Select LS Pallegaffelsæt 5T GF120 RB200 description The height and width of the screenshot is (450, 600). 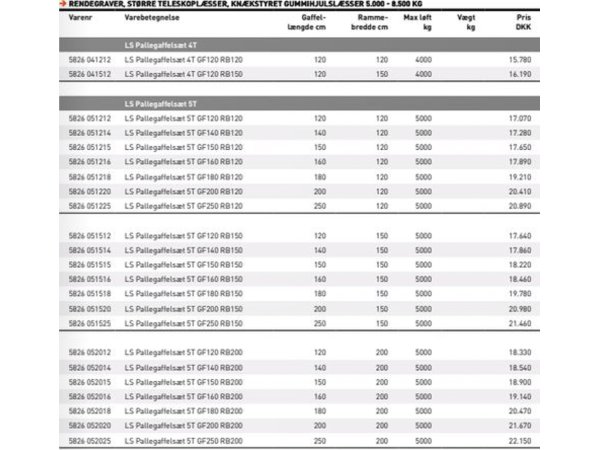[183, 353]
